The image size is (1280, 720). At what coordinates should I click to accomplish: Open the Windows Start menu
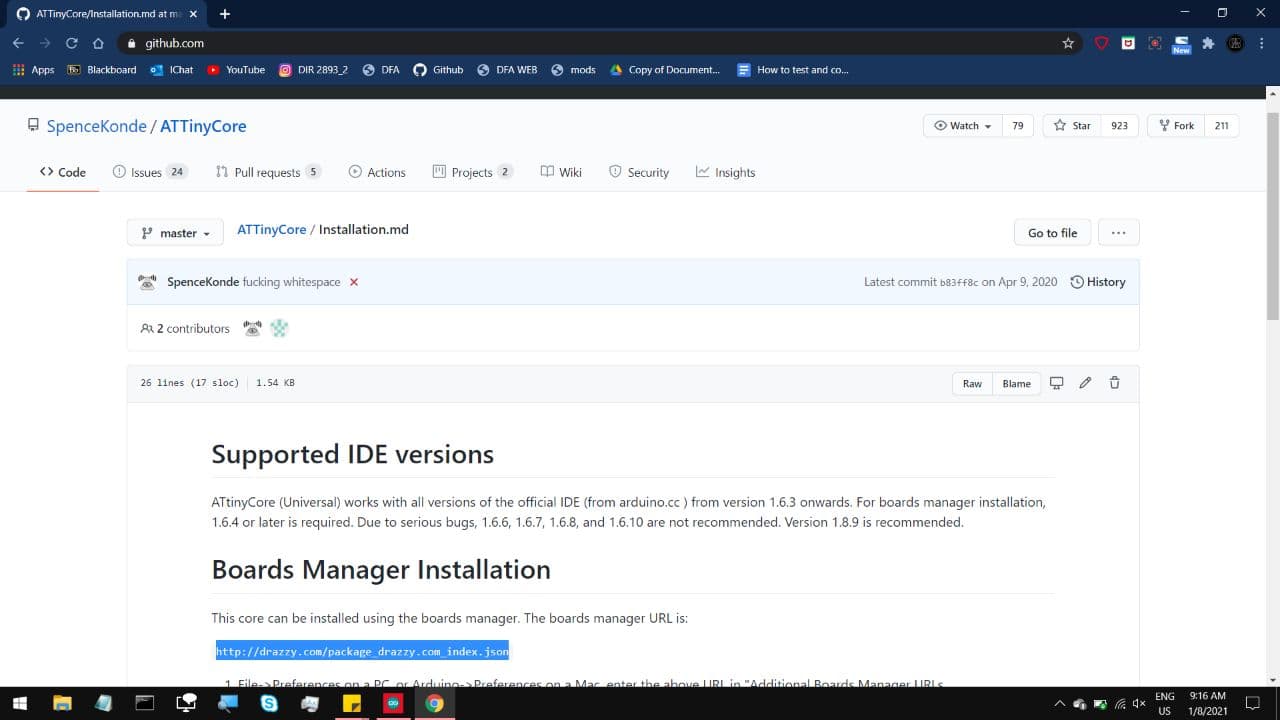click(19, 703)
